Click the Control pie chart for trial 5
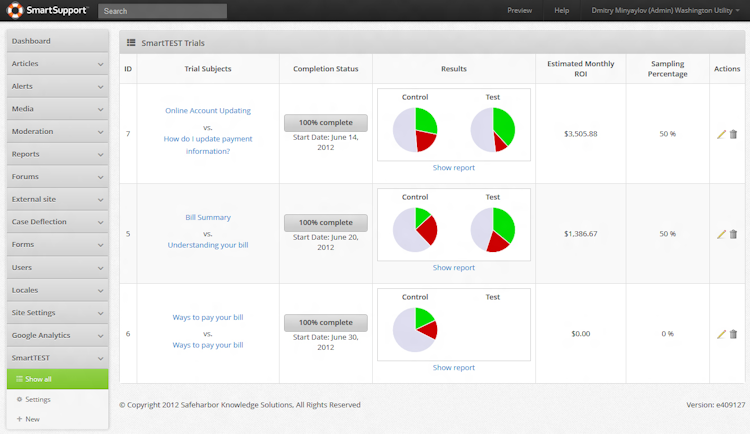This screenshot has width=750, height=434. [x=415, y=230]
